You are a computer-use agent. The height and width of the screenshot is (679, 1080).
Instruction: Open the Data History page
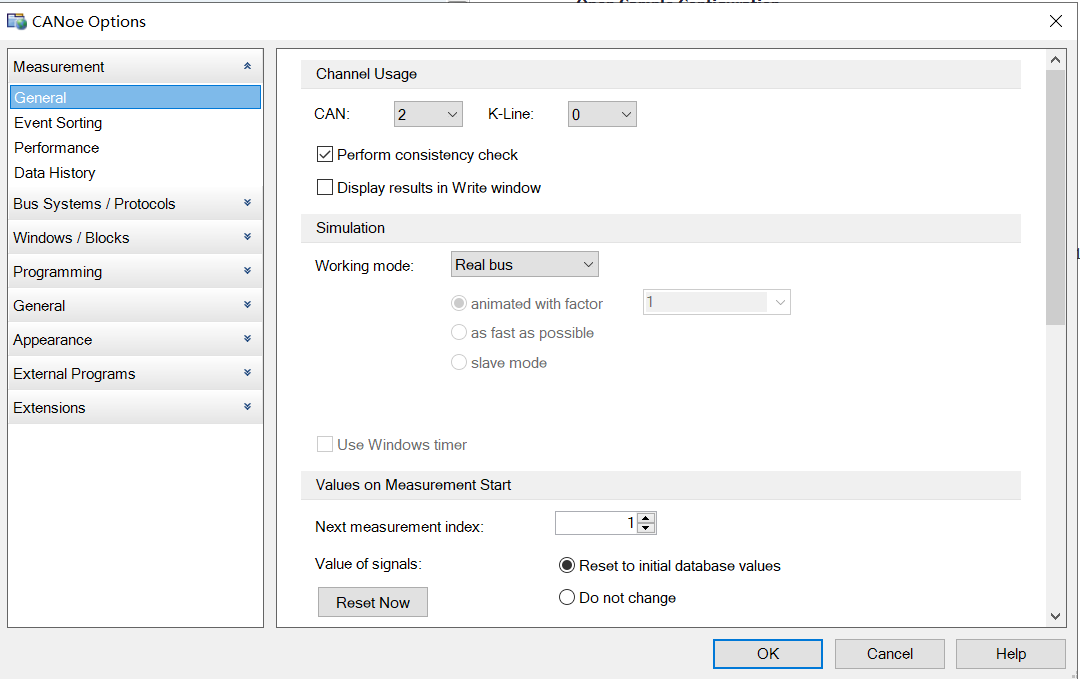(55, 173)
